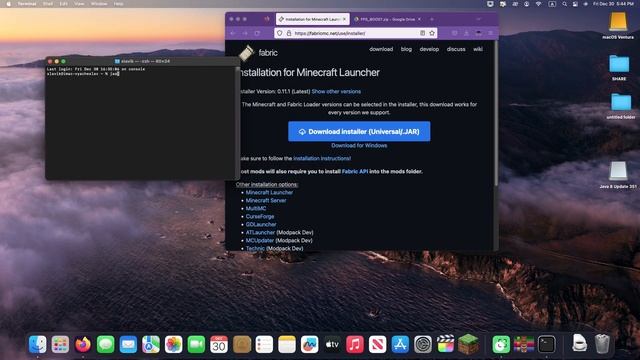This screenshot has width=640, height=360.
Task: Open the Notes app in dock
Action: click(x=287, y=344)
